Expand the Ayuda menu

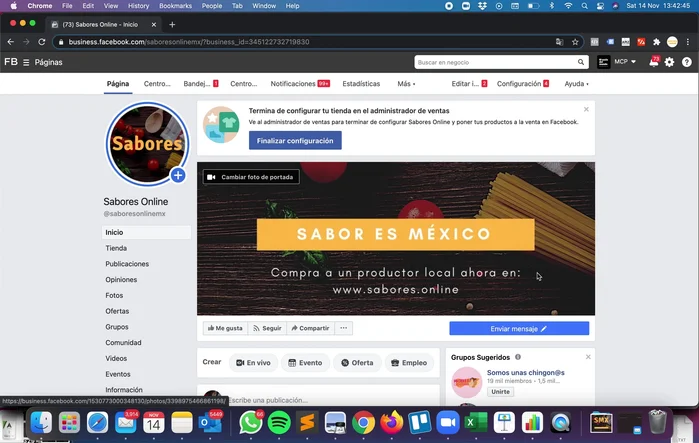576,84
